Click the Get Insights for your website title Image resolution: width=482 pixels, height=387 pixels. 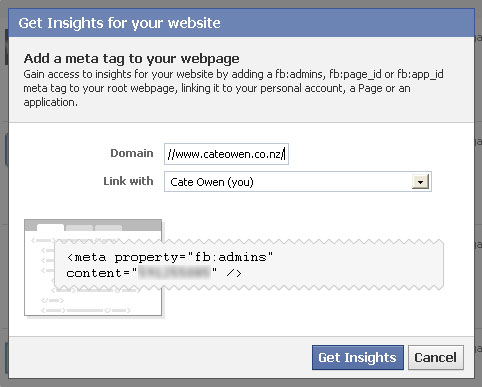(119, 23)
